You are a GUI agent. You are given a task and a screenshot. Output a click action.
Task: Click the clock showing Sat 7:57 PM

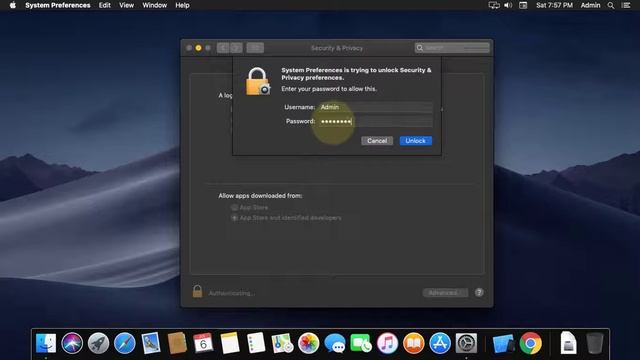554,5
